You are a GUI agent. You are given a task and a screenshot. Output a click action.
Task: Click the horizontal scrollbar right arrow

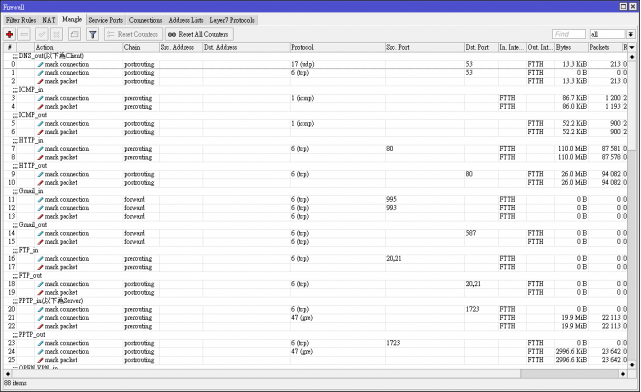click(623, 374)
